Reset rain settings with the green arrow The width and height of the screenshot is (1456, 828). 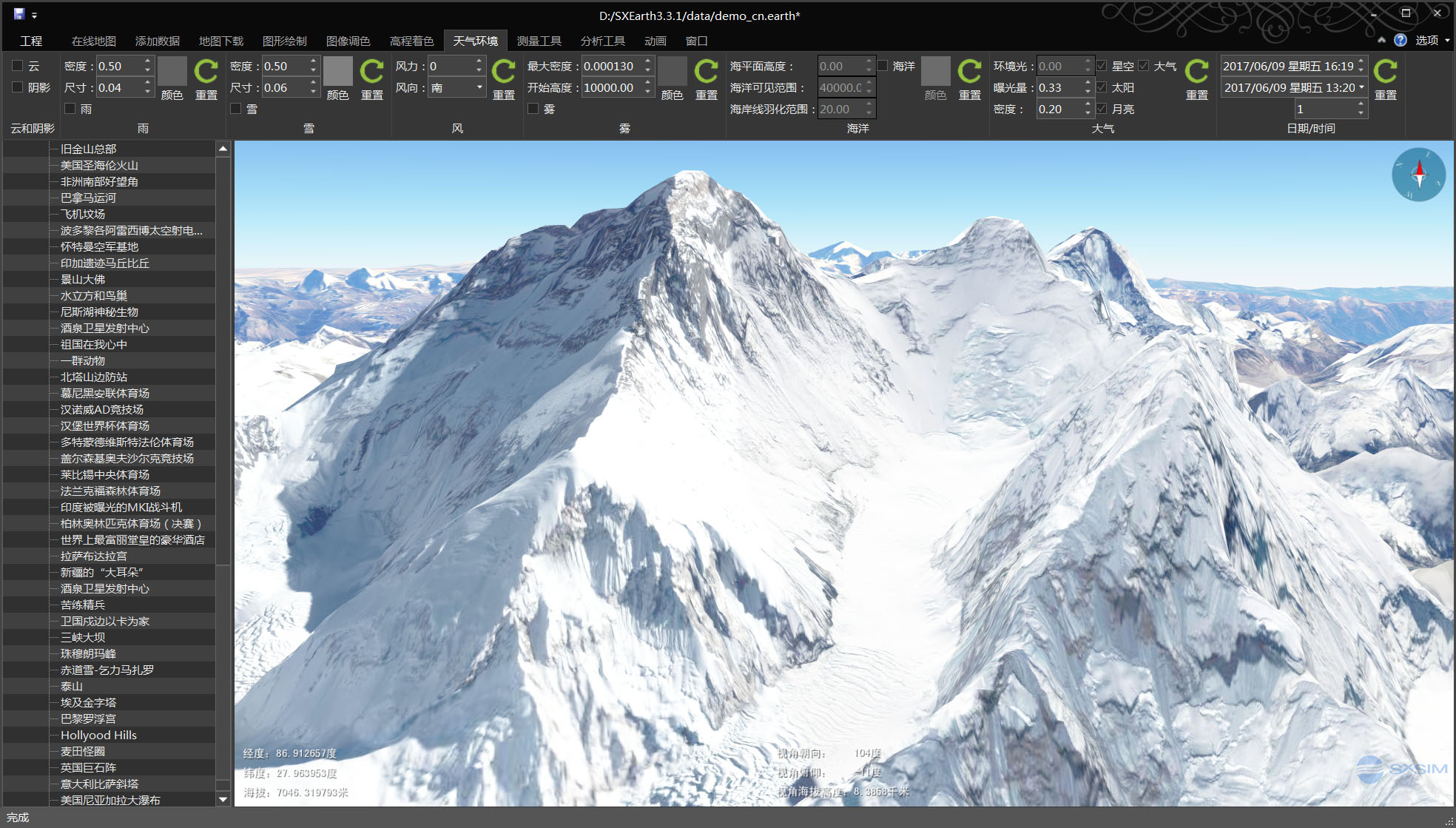[206, 72]
